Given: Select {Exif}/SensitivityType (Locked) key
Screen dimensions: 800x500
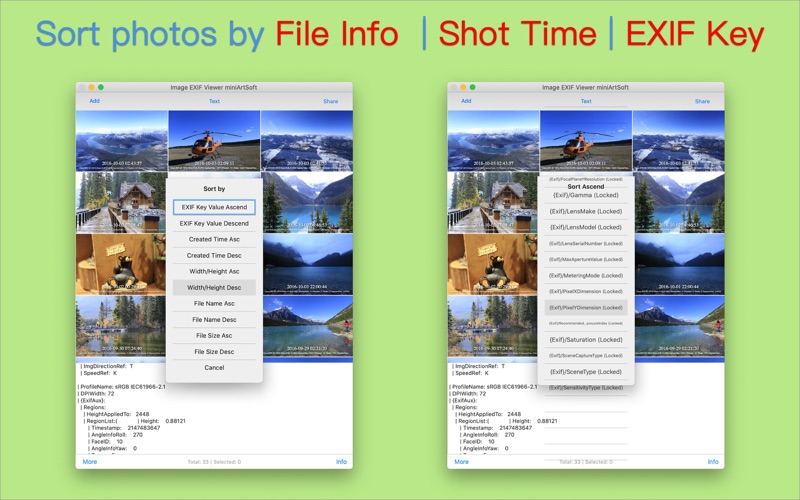Looking at the screenshot, I should tap(586, 388).
